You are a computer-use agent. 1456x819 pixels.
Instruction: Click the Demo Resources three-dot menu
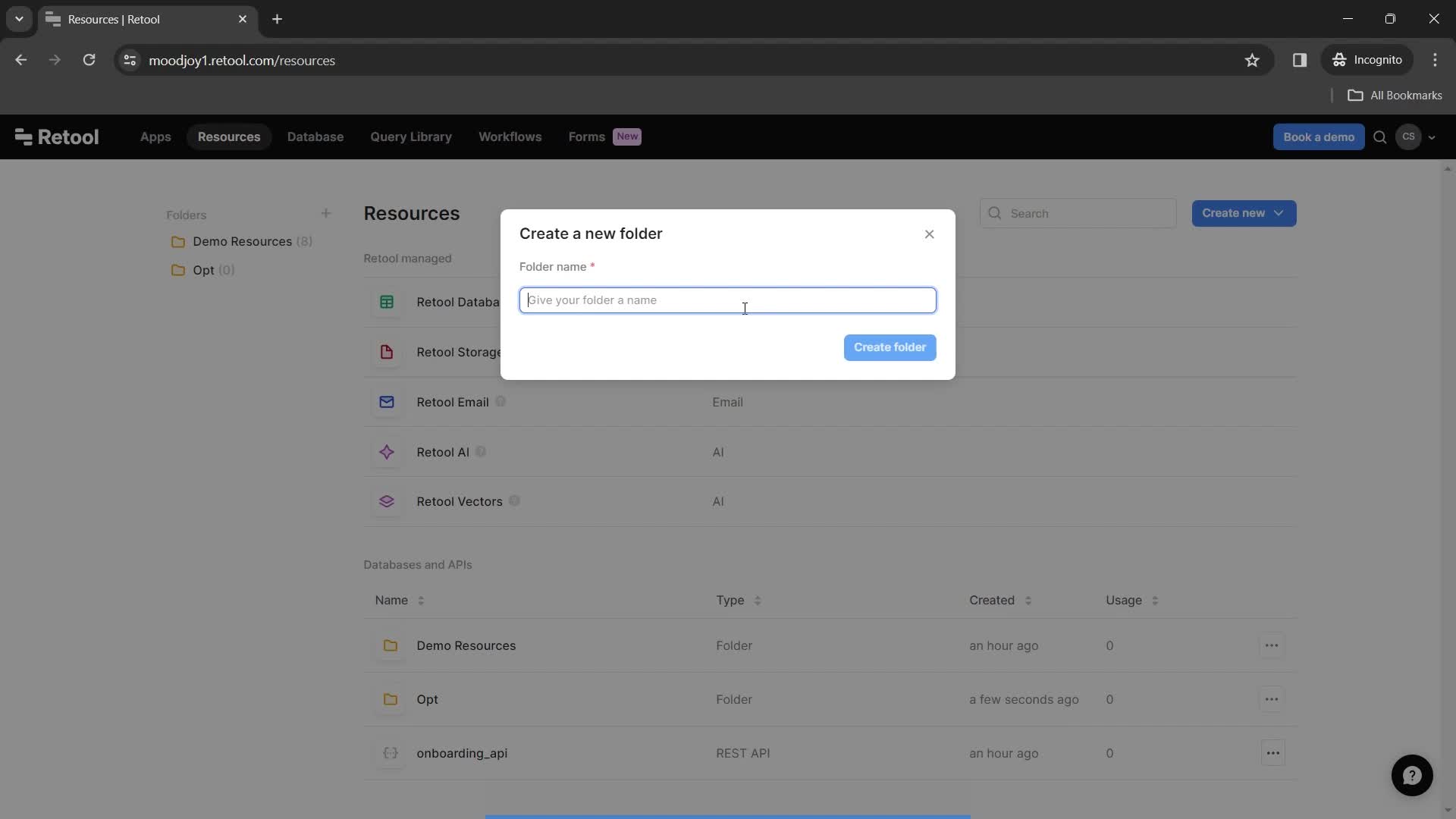[1271, 645]
